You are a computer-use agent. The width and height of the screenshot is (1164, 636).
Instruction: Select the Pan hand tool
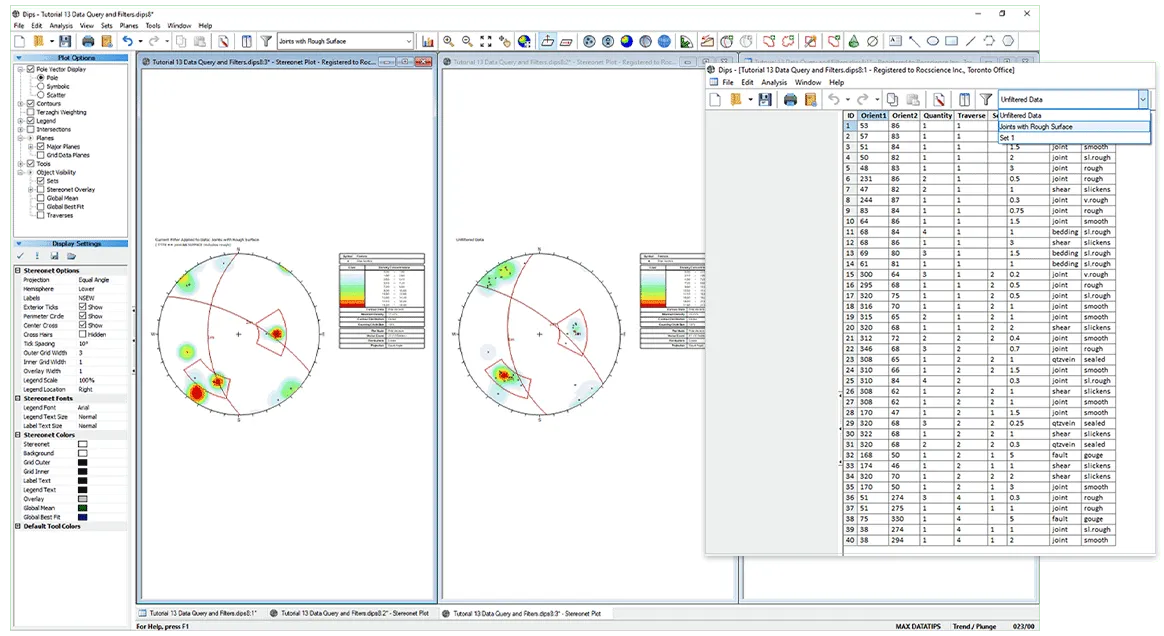[x=505, y=42]
